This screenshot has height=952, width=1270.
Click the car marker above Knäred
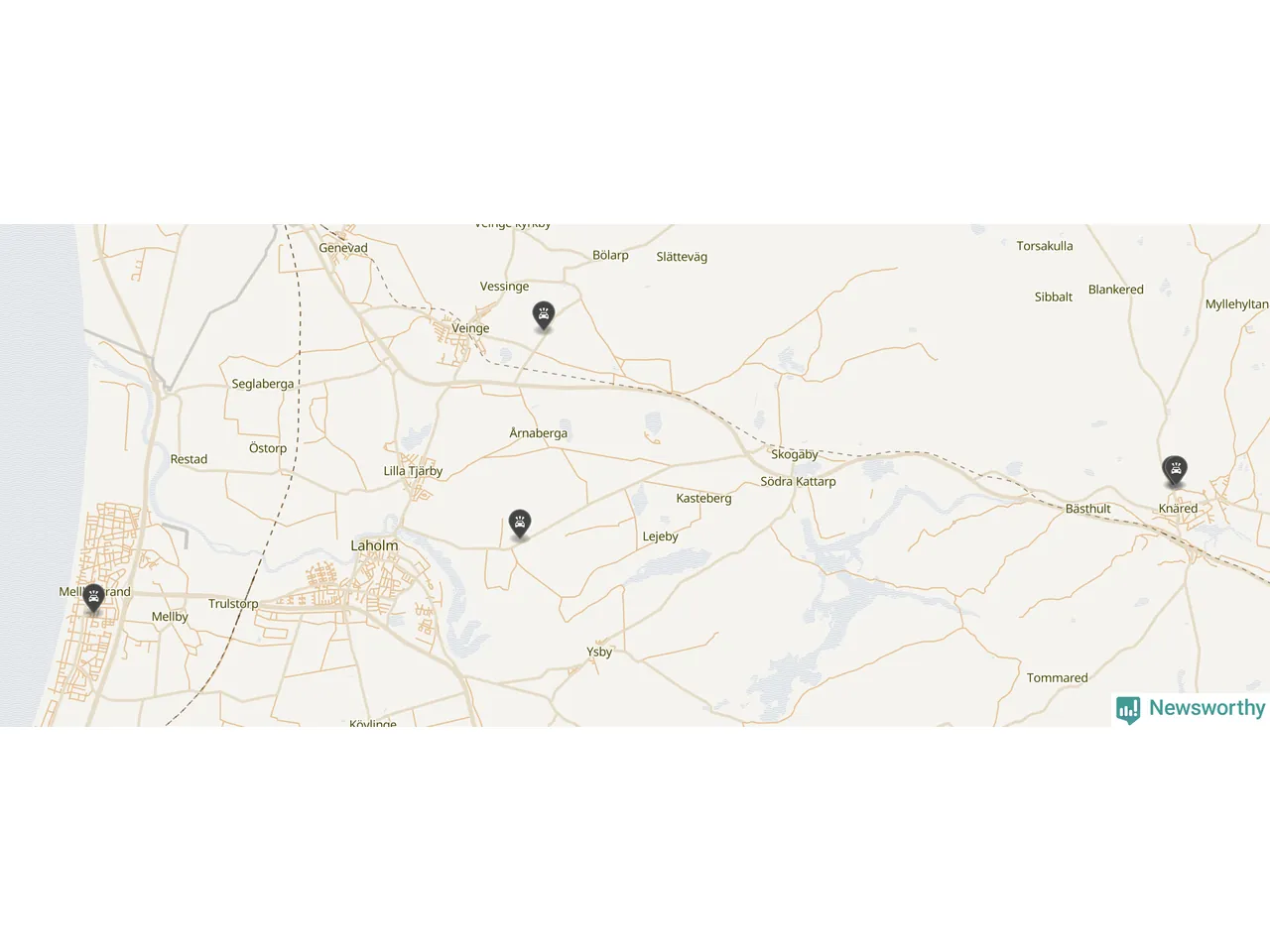tap(1175, 471)
